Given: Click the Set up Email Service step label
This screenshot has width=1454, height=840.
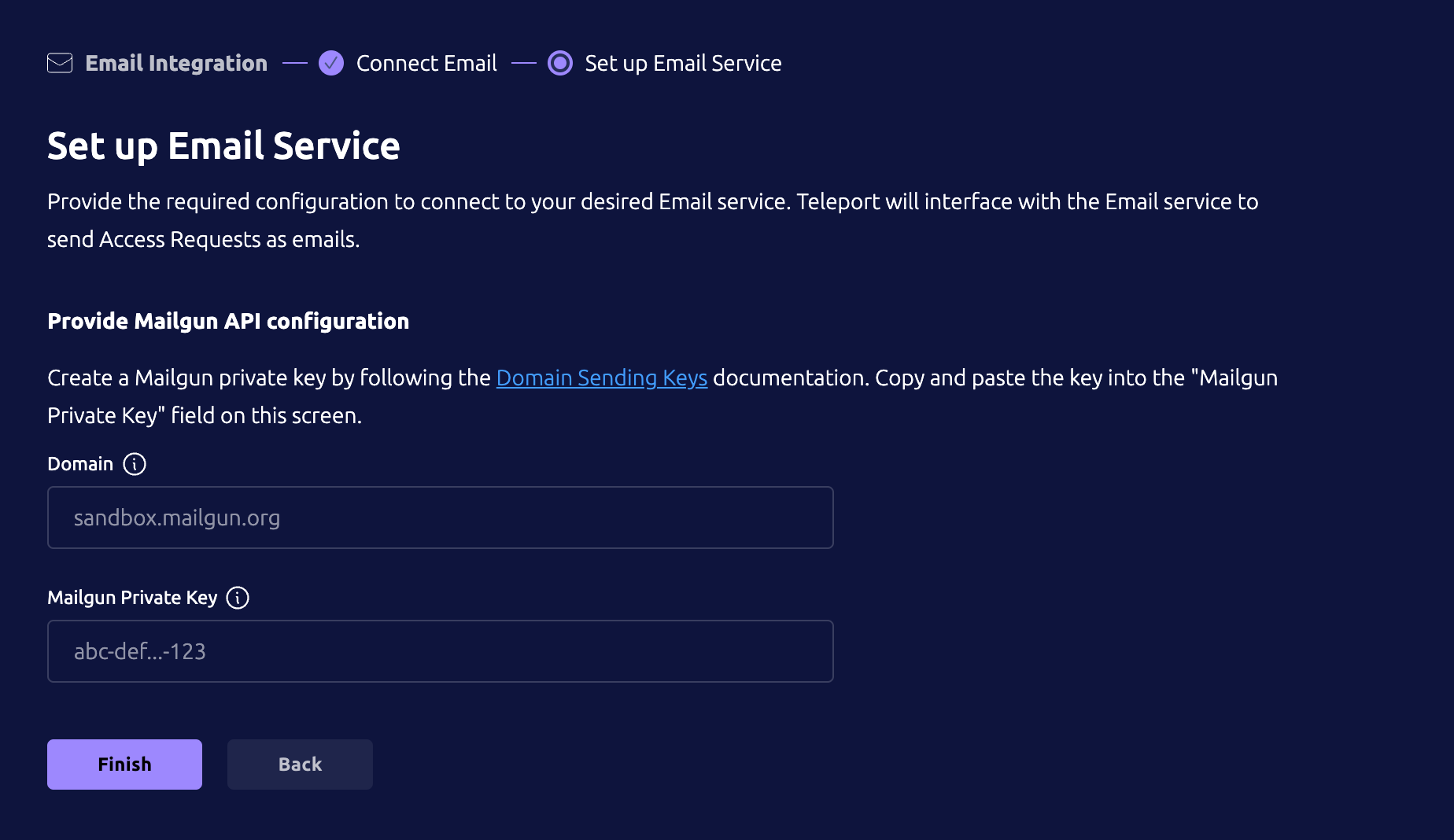Looking at the screenshot, I should [683, 63].
